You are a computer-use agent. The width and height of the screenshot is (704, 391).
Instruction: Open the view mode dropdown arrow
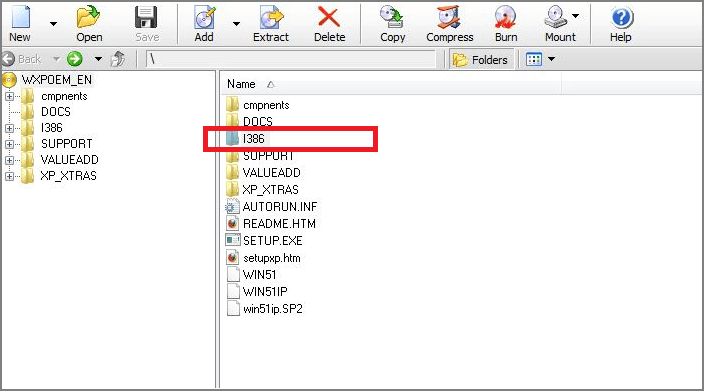552,59
